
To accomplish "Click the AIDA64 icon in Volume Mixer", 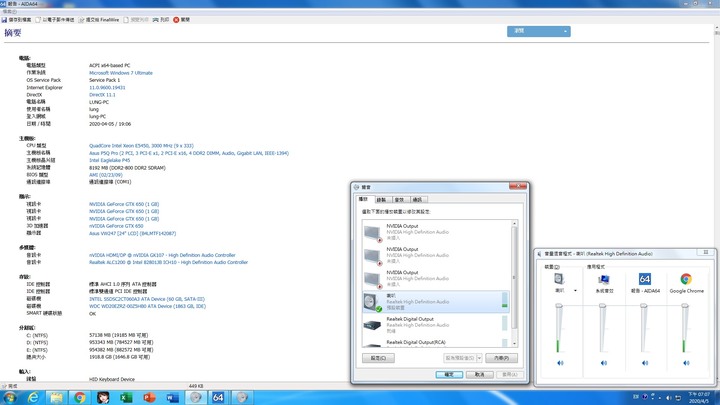I will click(x=645, y=279).
